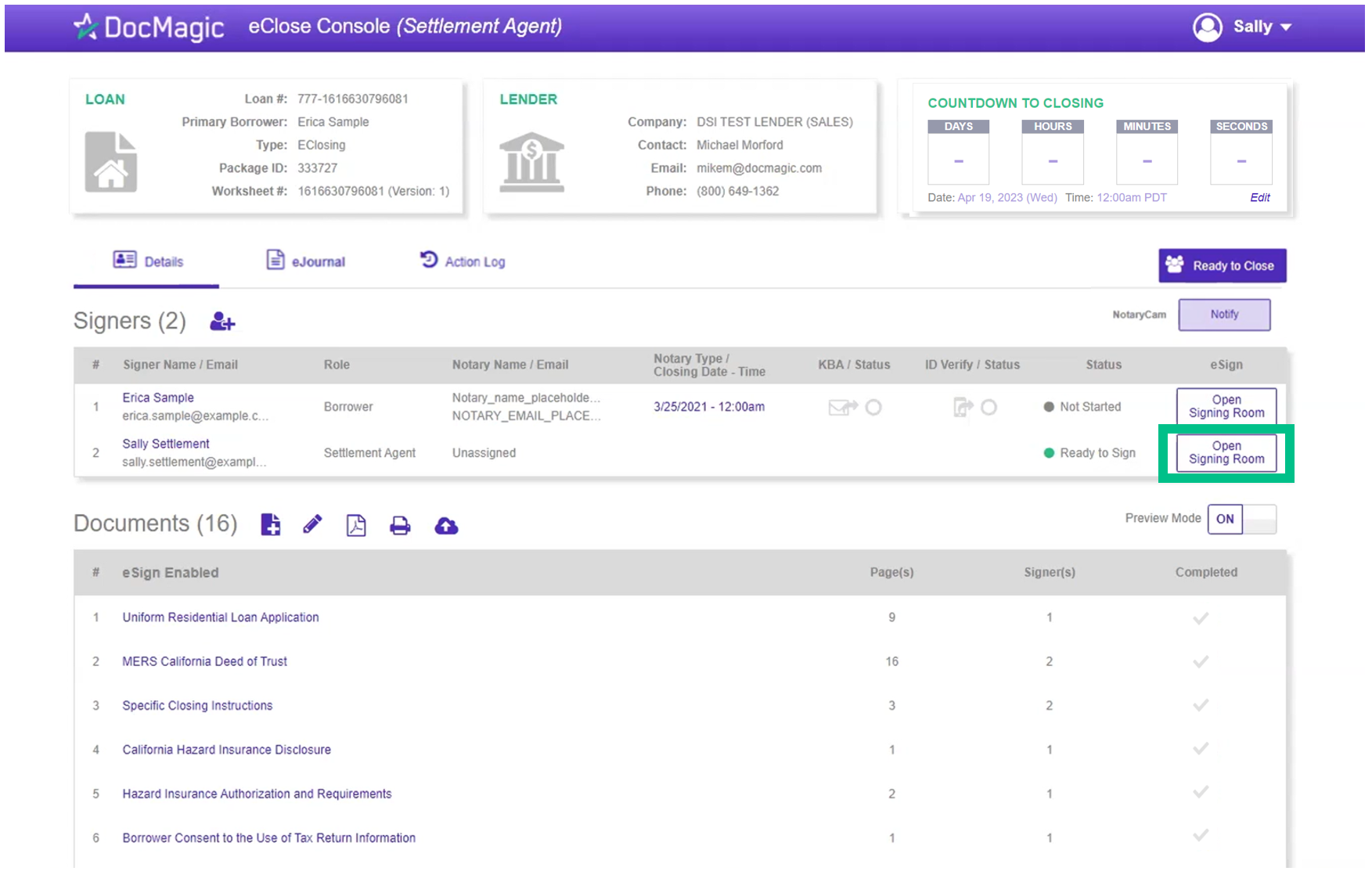Click Erica Sample's ID Verify send icon
The width and height of the screenshot is (1372, 871).
tap(962, 407)
